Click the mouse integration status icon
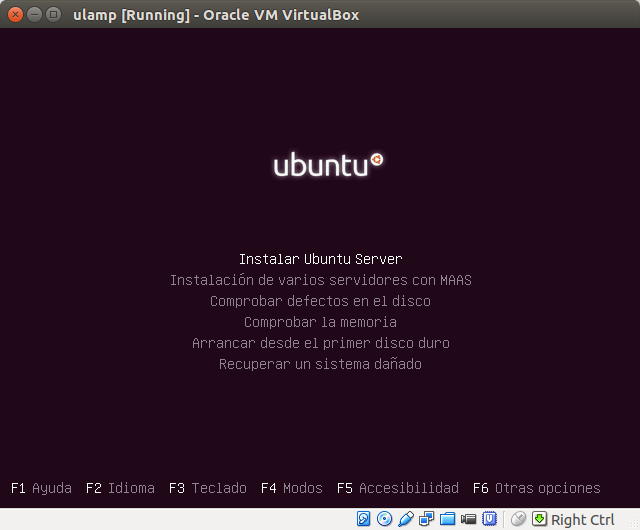This screenshot has height=530, width=640. (x=518, y=519)
